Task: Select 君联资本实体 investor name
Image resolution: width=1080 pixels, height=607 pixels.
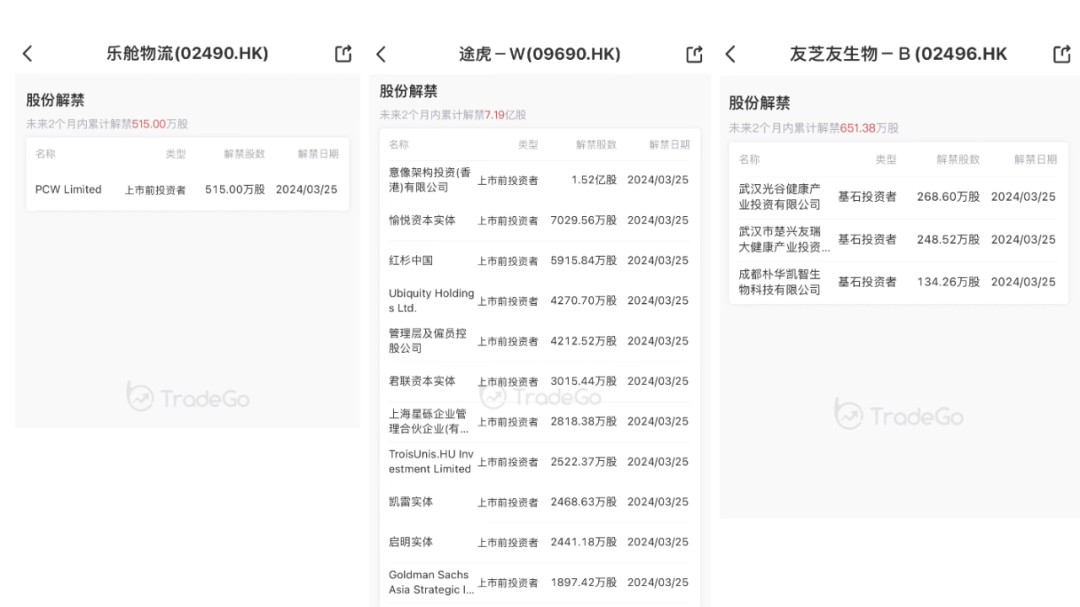Action: coord(422,381)
